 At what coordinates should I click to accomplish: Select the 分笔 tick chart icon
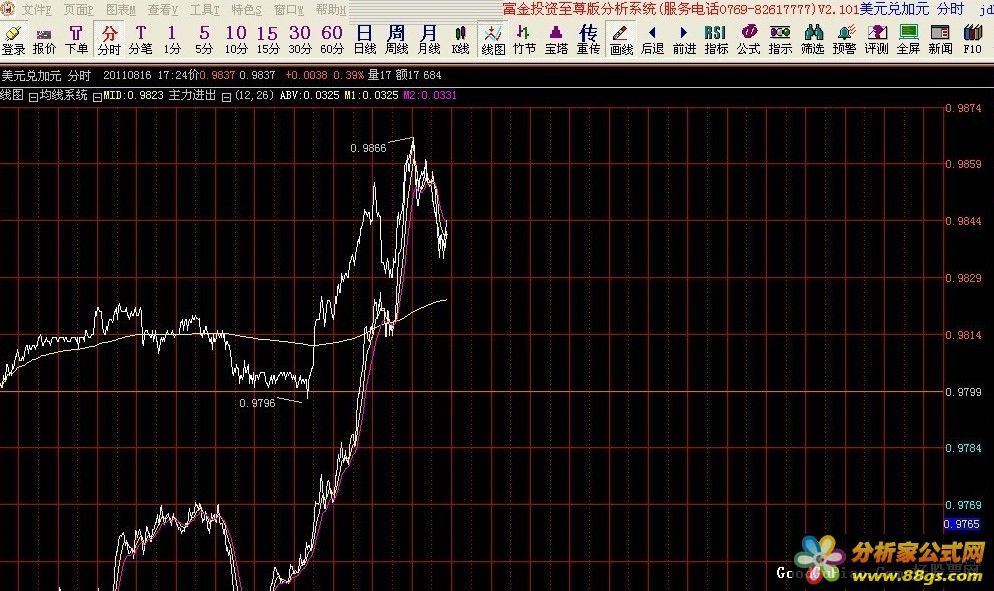pos(141,39)
